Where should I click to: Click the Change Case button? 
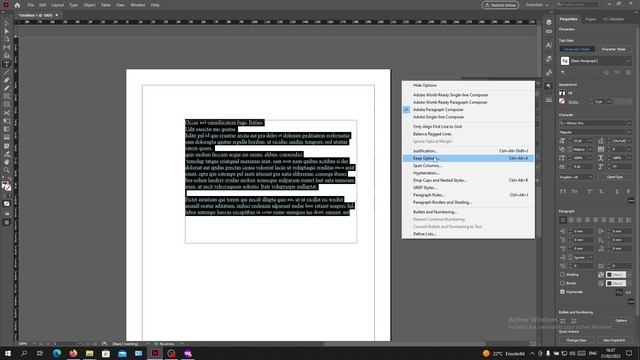tap(576, 340)
